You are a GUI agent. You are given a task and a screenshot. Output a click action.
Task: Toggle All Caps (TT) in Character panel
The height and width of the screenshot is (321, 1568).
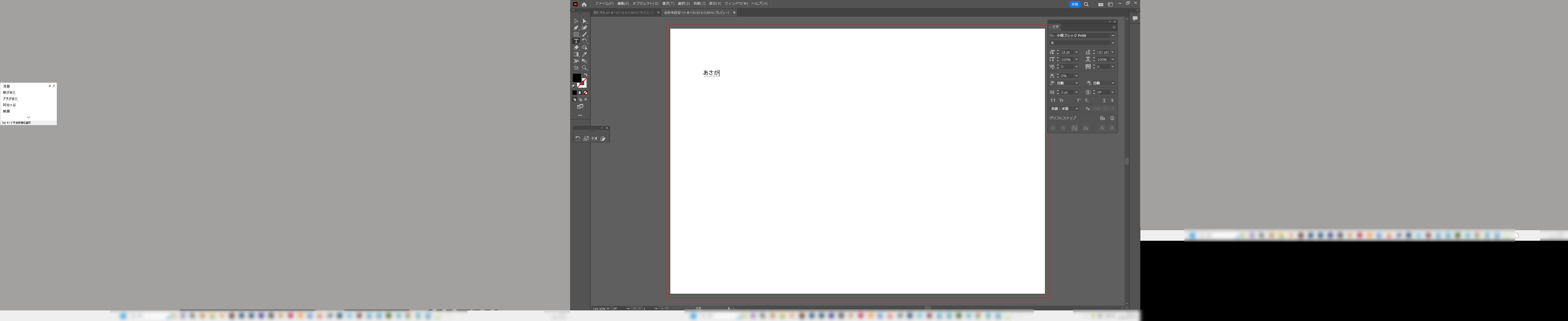click(1053, 101)
